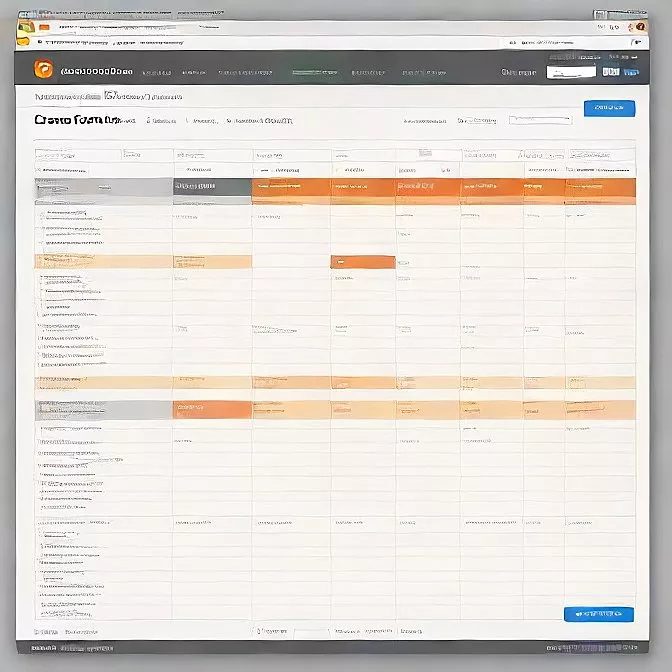Click the small icon before the pagination field
Image resolution: width=672 pixels, height=672 pixels.
click(x=258, y=631)
